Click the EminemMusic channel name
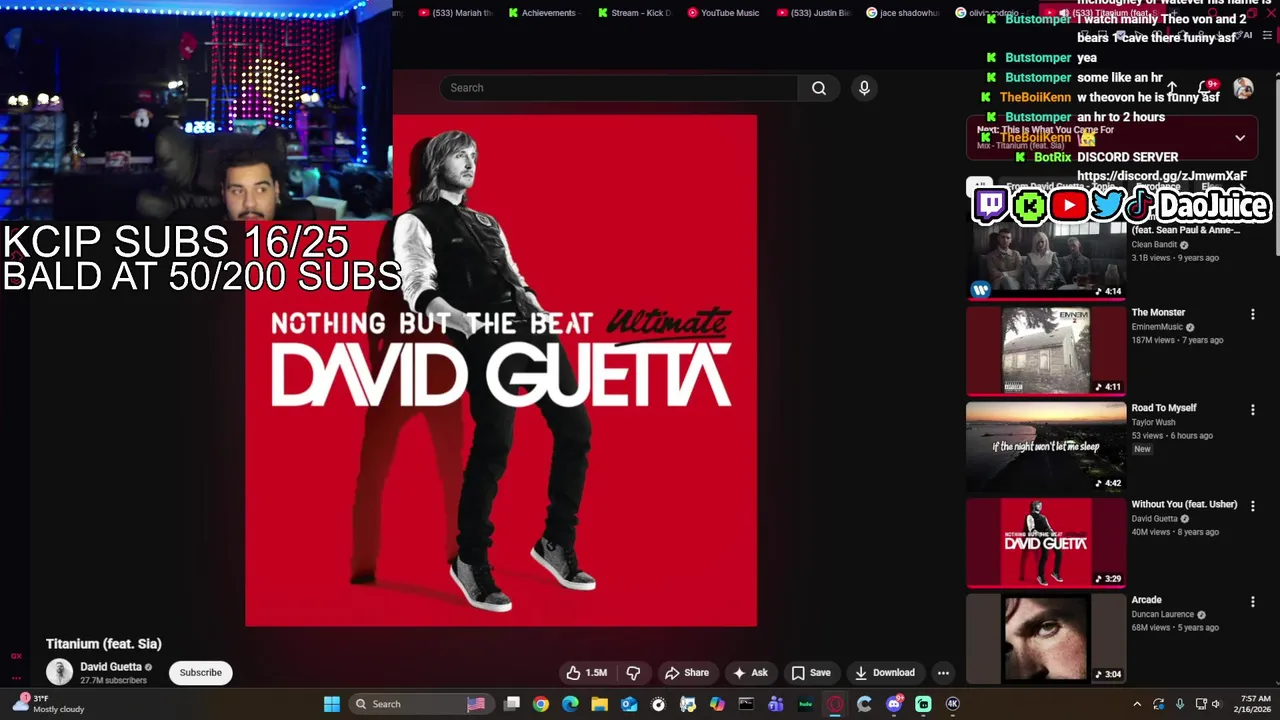The width and height of the screenshot is (1280, 720). (1157, 327)
